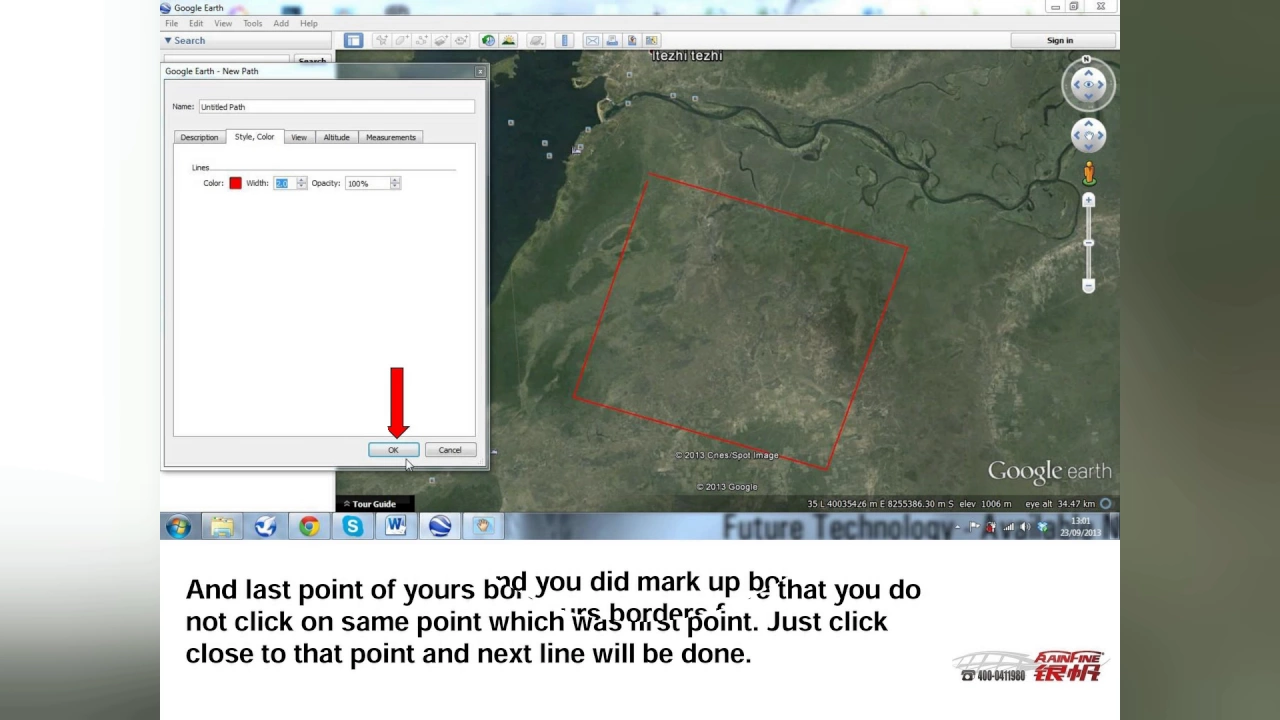Viewport: 1280px width, 720px height.
Task: Click the Search button in sidebar
Action: tap(312, 61)
